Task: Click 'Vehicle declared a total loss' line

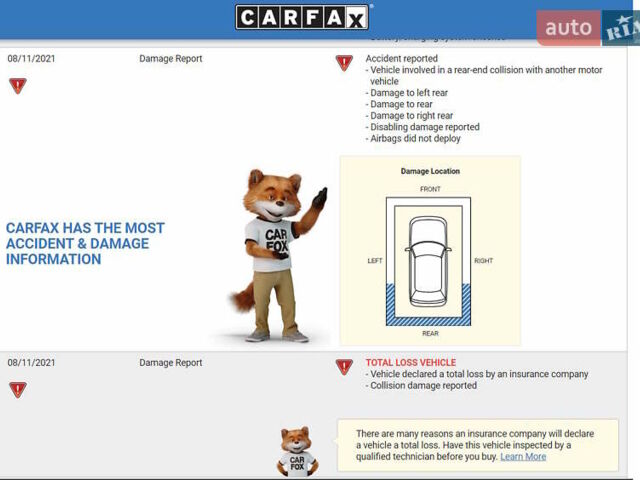Action: [x=477, y=374]
